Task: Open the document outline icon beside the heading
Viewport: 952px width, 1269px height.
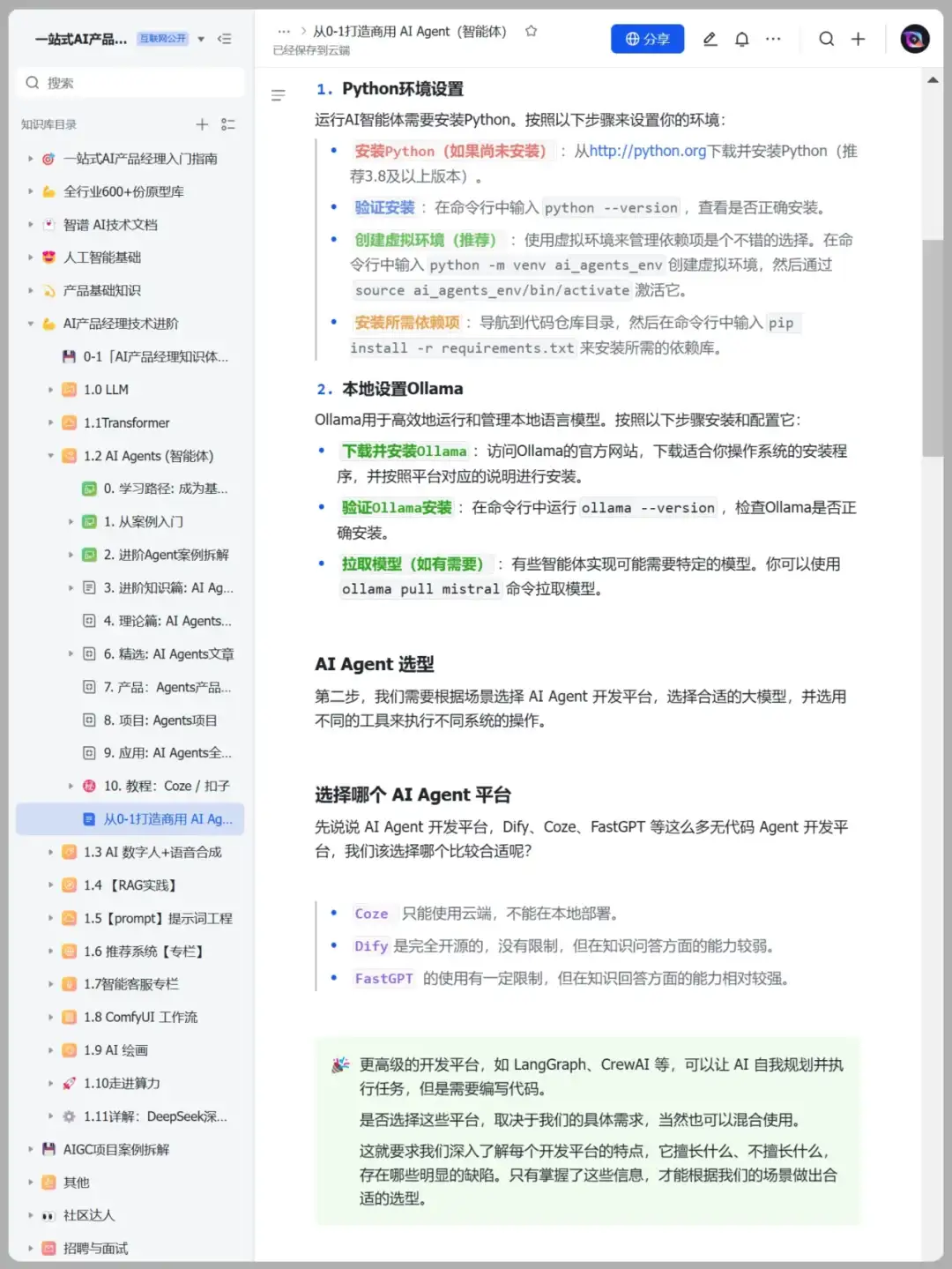Action: pos(279,94)
